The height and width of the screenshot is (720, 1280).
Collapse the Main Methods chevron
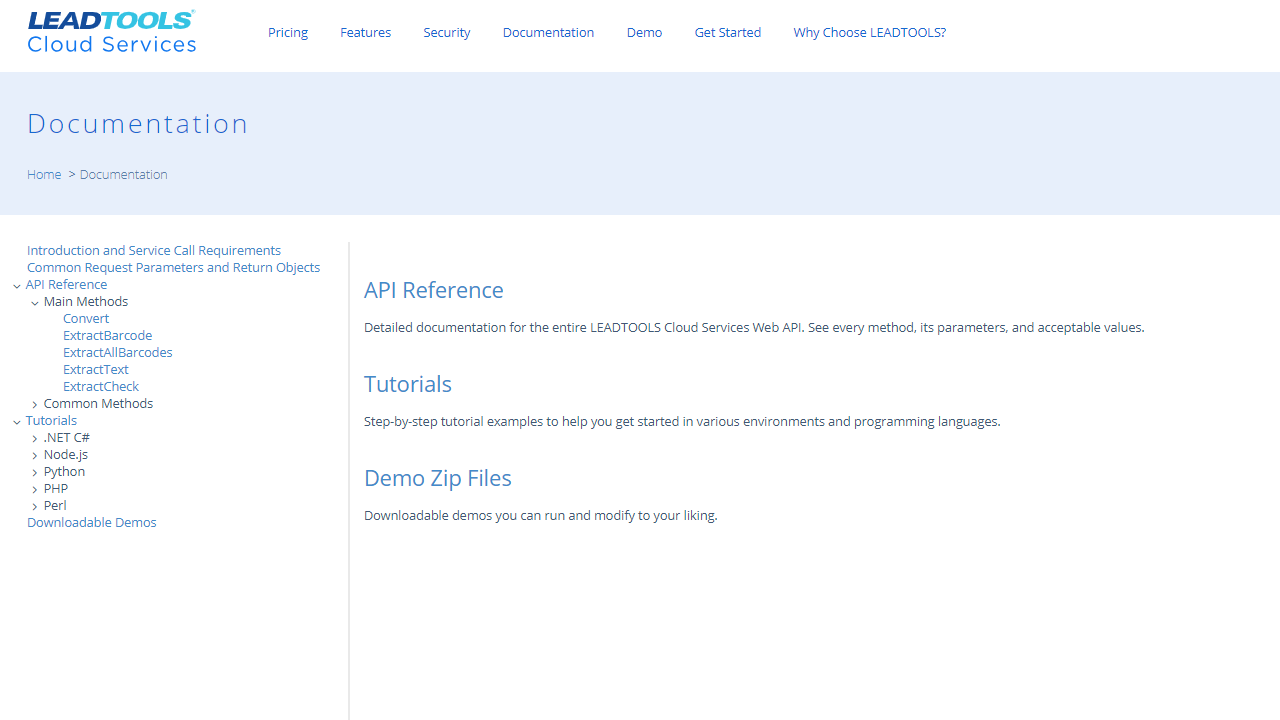coord(35,303)
